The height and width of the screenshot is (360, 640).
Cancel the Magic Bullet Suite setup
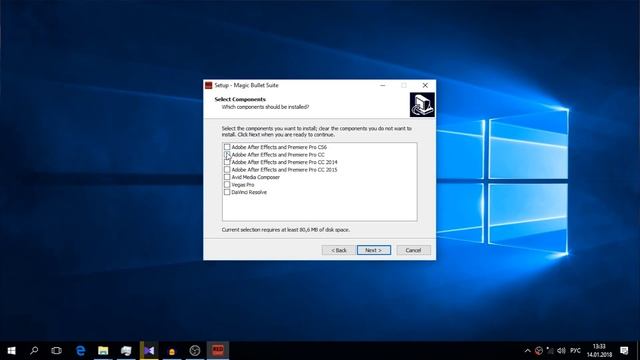pyautogui.click(x=413, y=250)
